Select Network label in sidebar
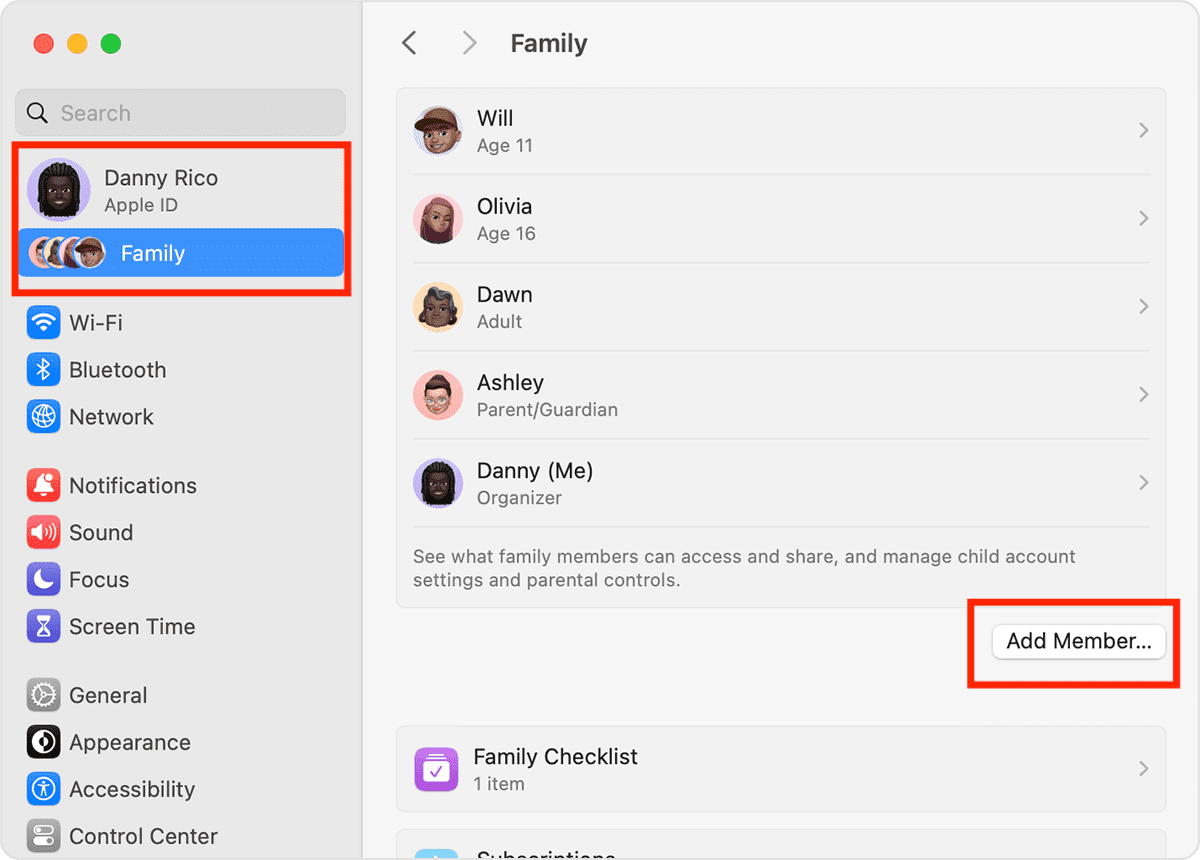 pyautogui.click(x=111, y=417)
